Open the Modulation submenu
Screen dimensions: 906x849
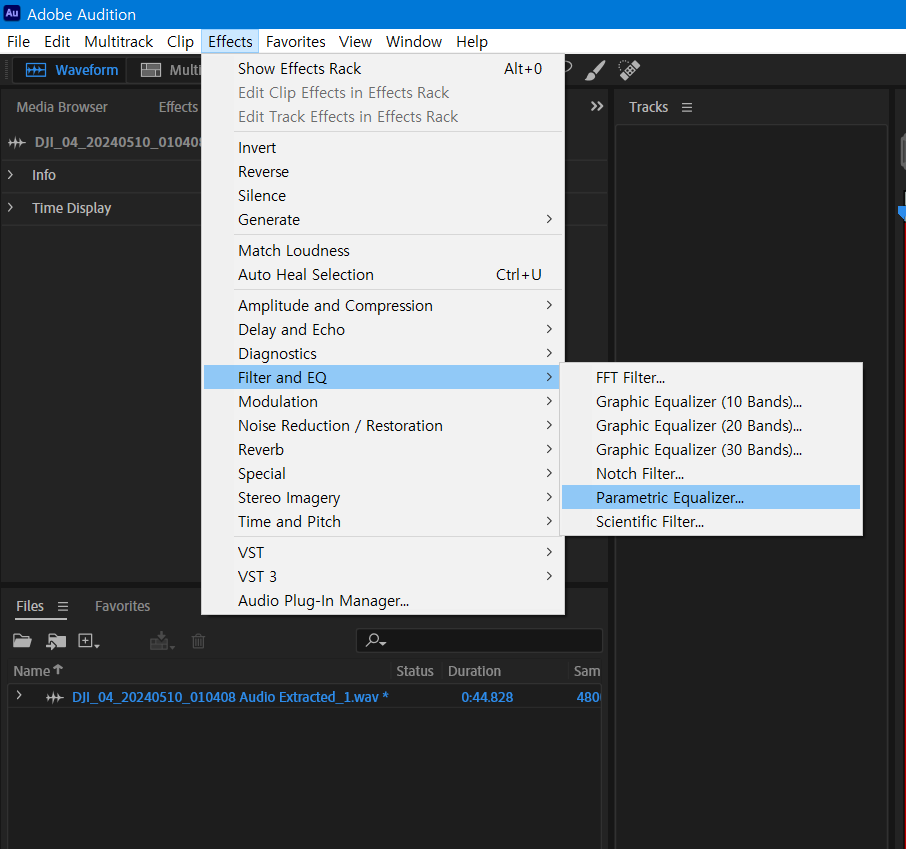(x=383, y=401)
